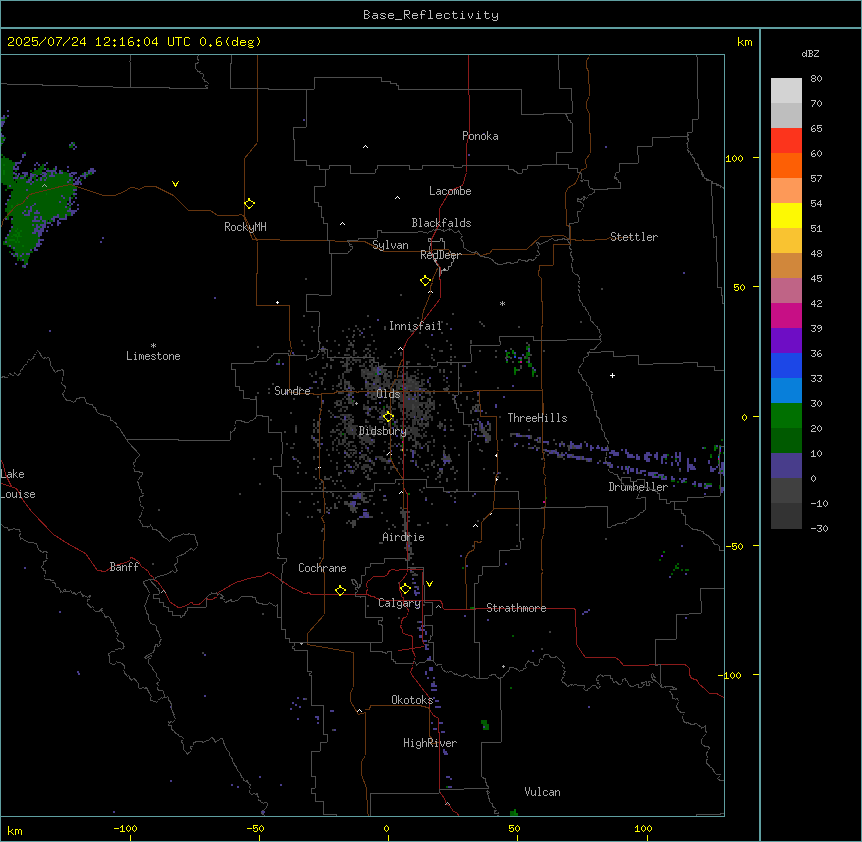862x842 pixels.
Task: Click the Sundre label
Action: (x=292, y=391)
